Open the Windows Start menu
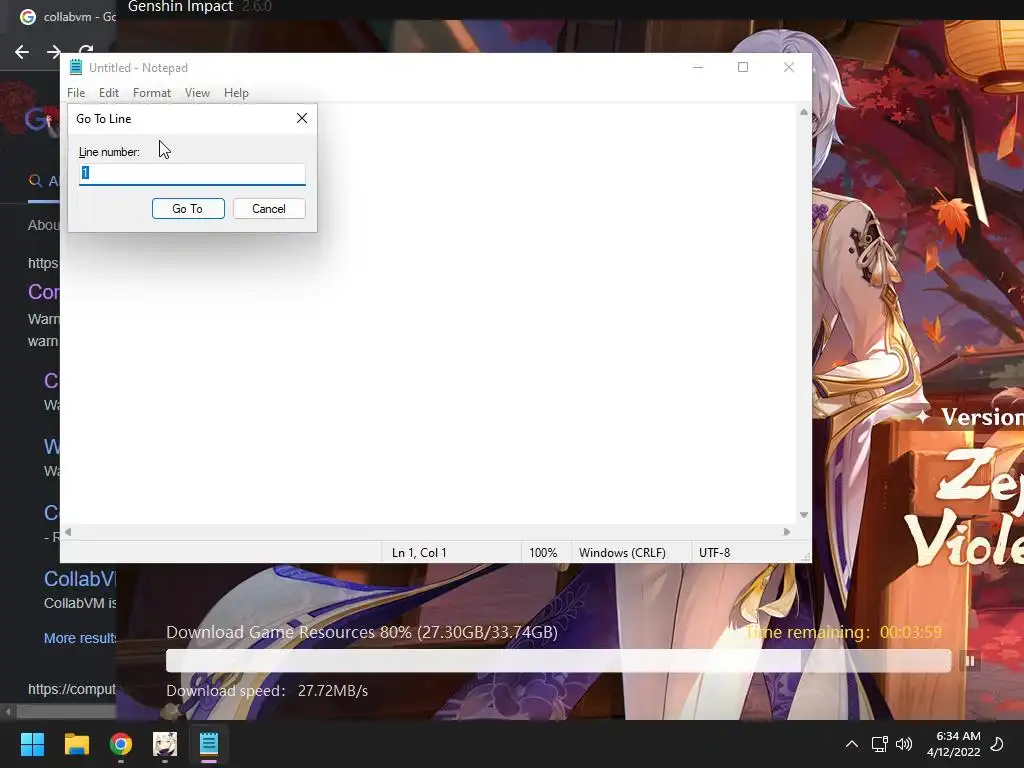This screenshot has height=768, width=1024. click(32, 744)
